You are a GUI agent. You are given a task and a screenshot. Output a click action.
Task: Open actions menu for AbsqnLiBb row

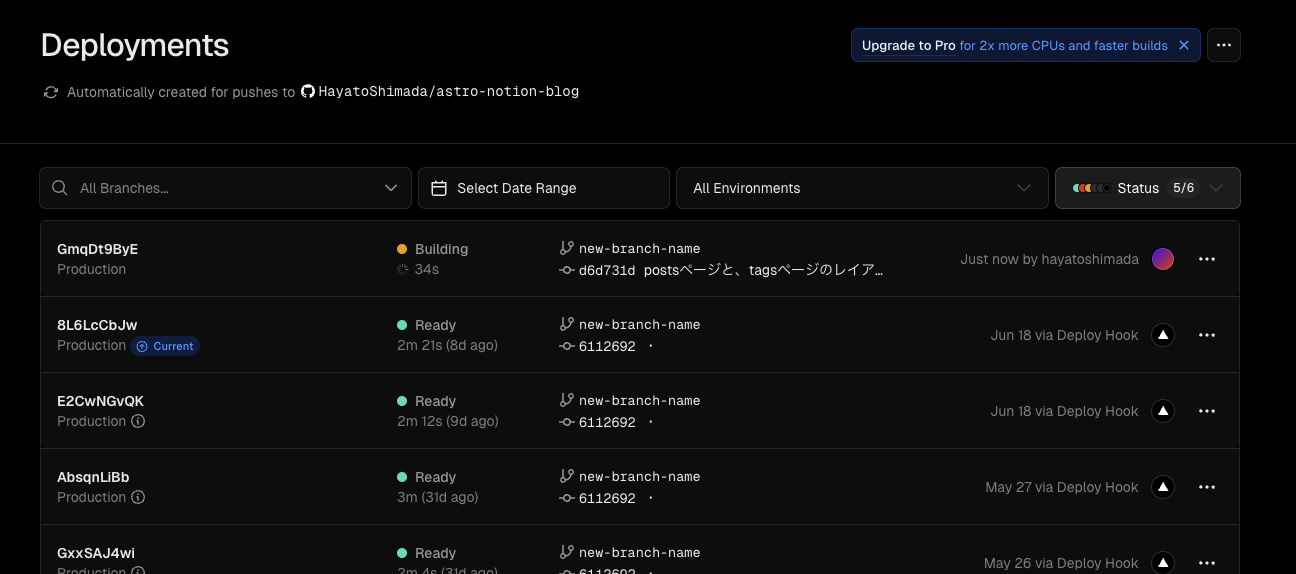coord(1207,487)
